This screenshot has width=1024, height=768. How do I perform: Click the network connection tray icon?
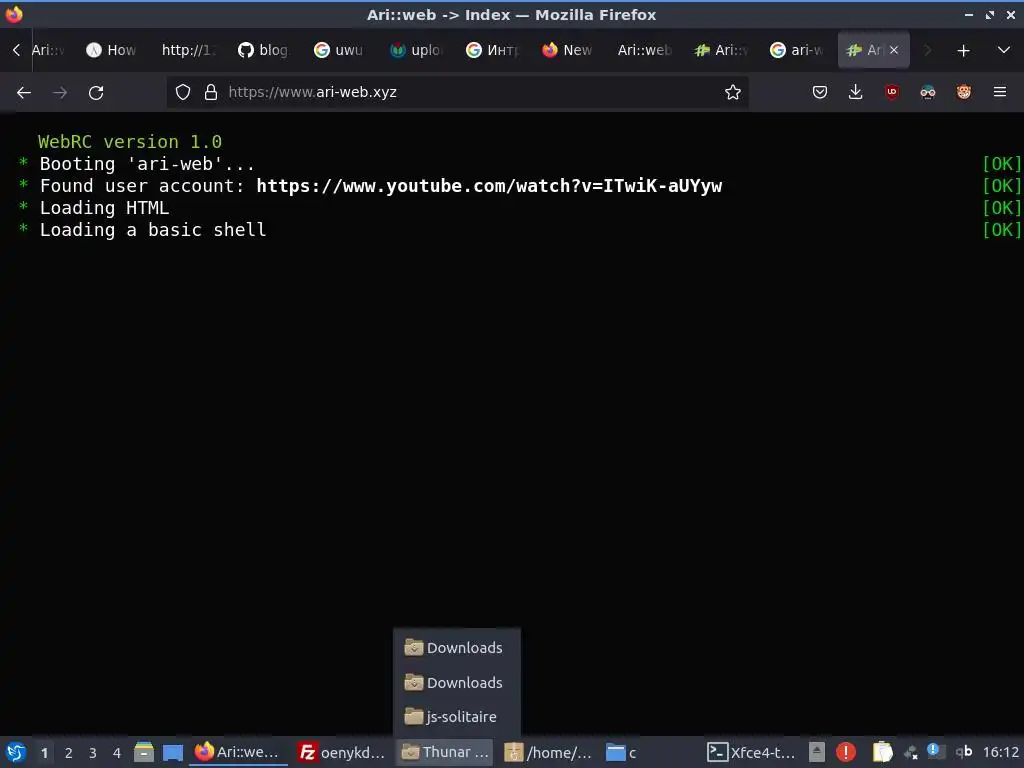911,753
